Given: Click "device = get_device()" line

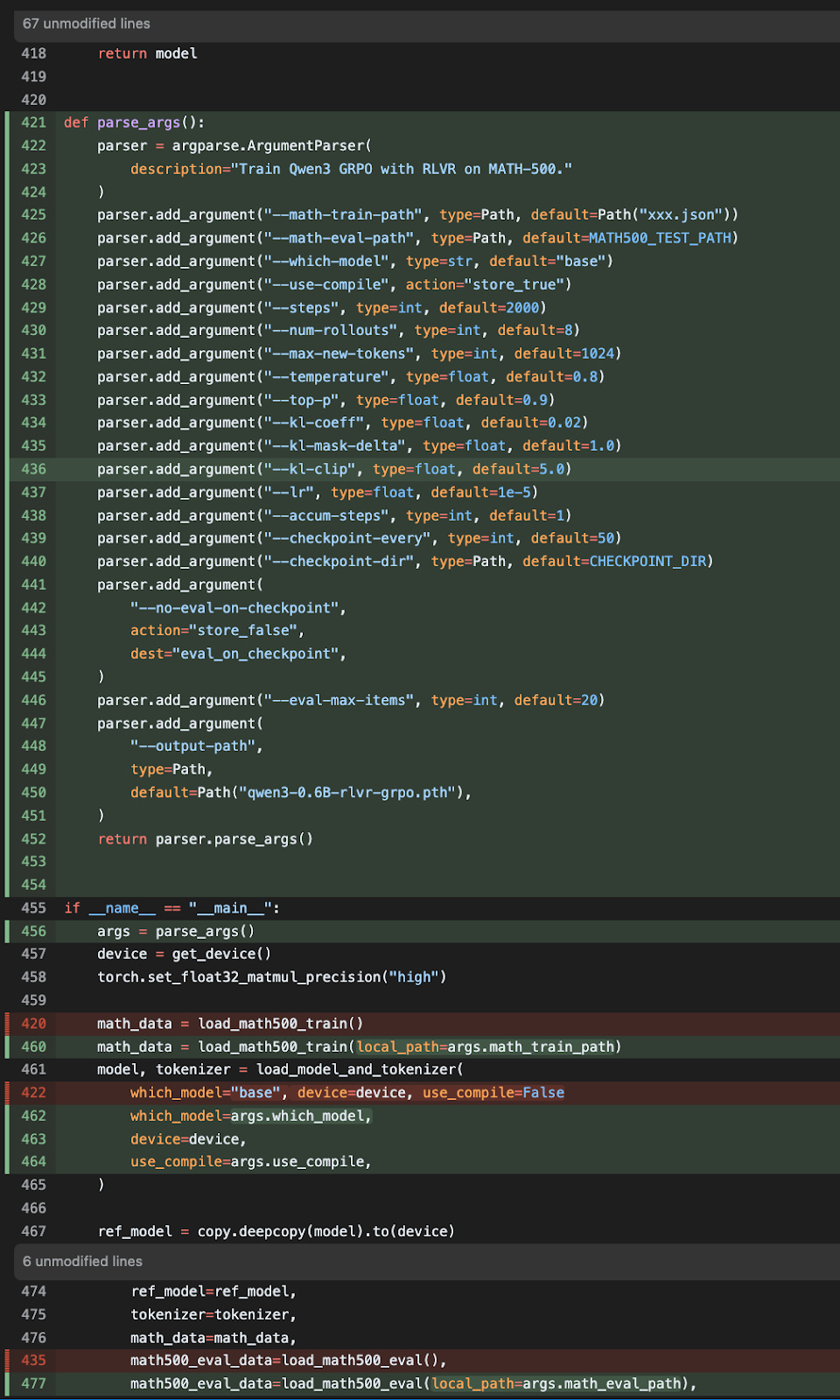Looking at the screenshot, I should click(x=184, y=954).
